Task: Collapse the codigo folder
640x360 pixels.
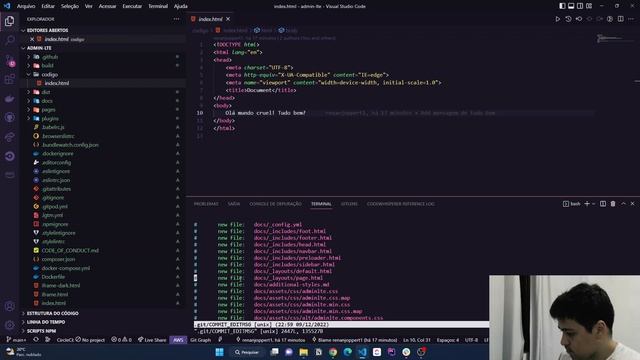Action: pyautogui.click(x=49, y=74)
